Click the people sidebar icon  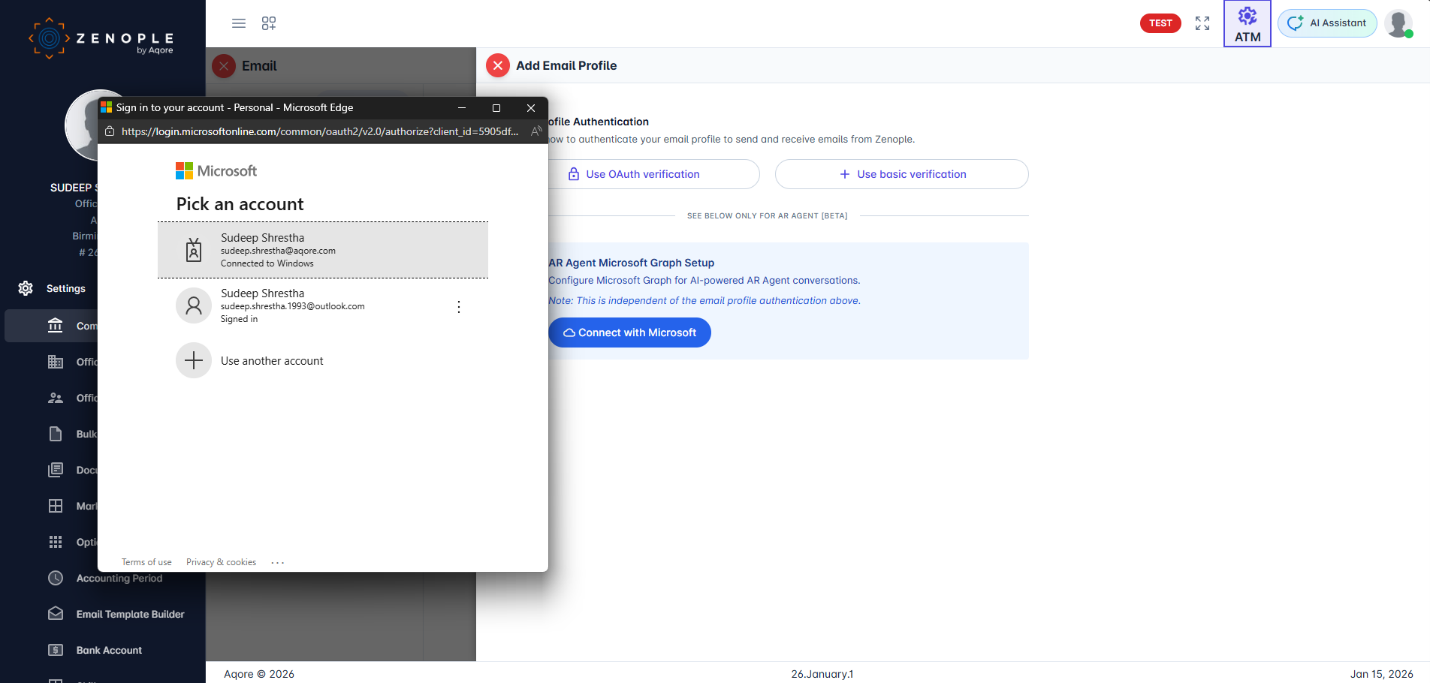56,398
